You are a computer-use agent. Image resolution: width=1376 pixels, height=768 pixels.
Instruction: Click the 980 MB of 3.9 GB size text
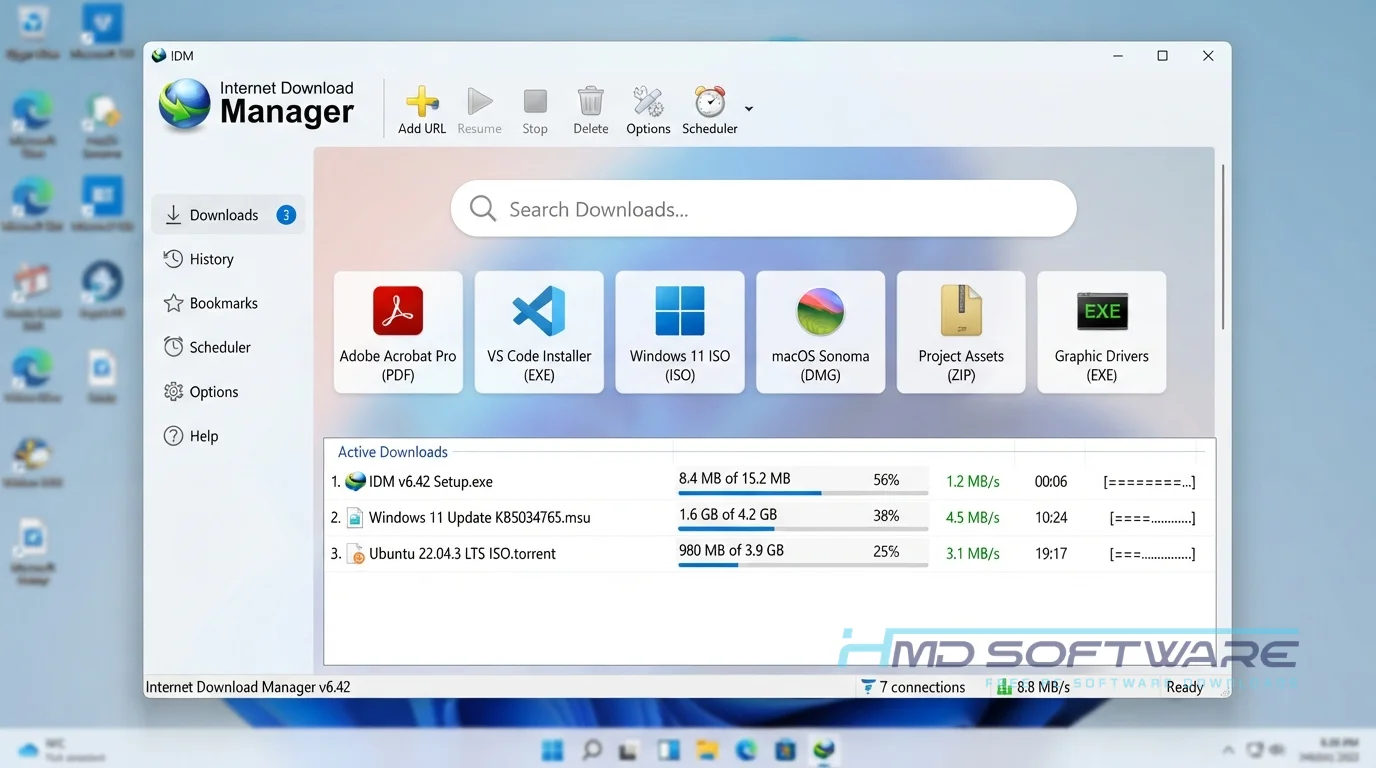pos(731,550)
